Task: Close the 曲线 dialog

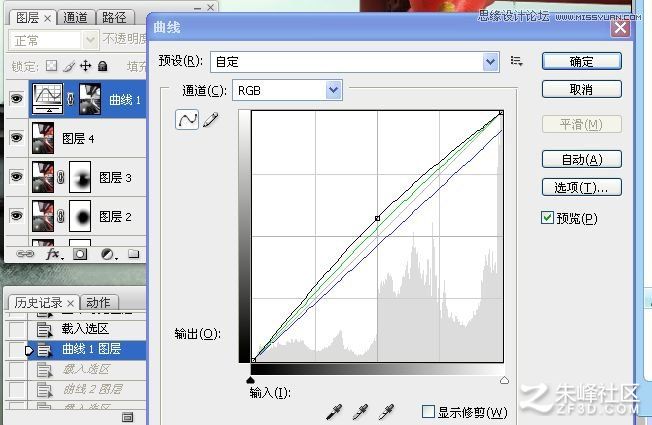Action: click(x=620, y=28)
